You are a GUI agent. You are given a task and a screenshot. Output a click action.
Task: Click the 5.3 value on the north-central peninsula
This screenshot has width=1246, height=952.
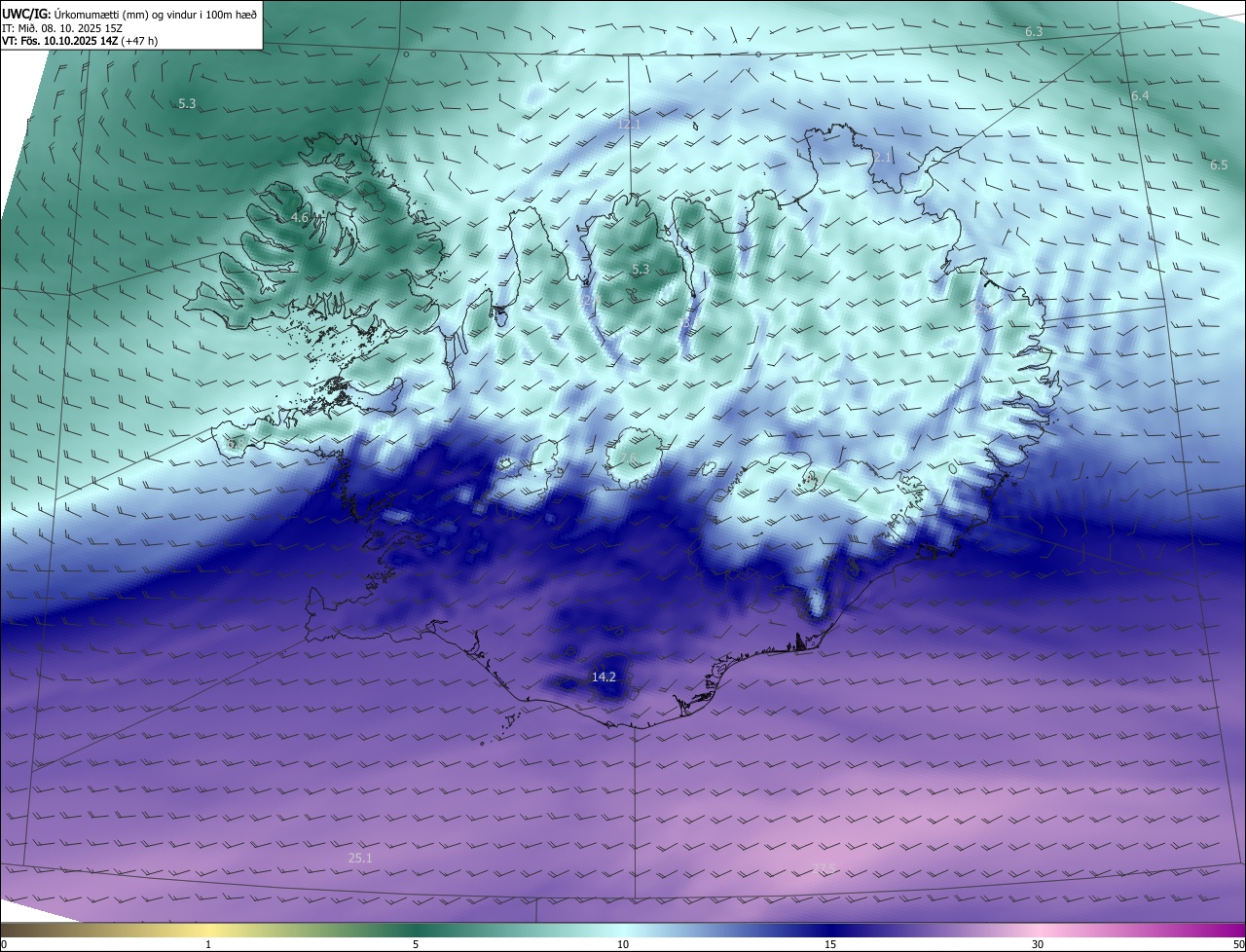point(640,269)
